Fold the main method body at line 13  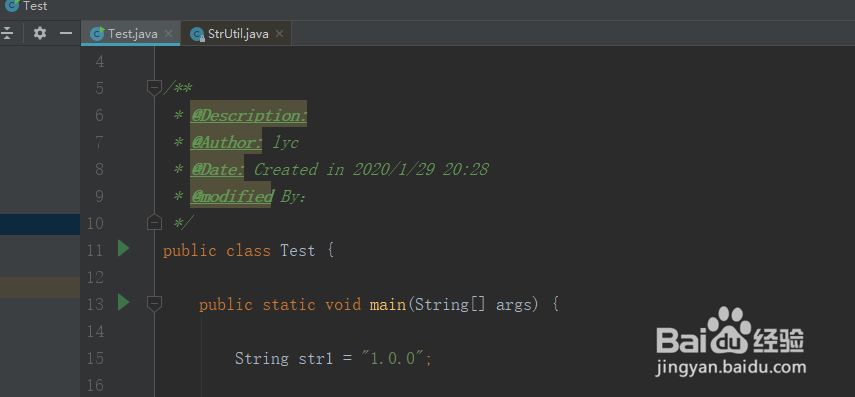point(154,303)
